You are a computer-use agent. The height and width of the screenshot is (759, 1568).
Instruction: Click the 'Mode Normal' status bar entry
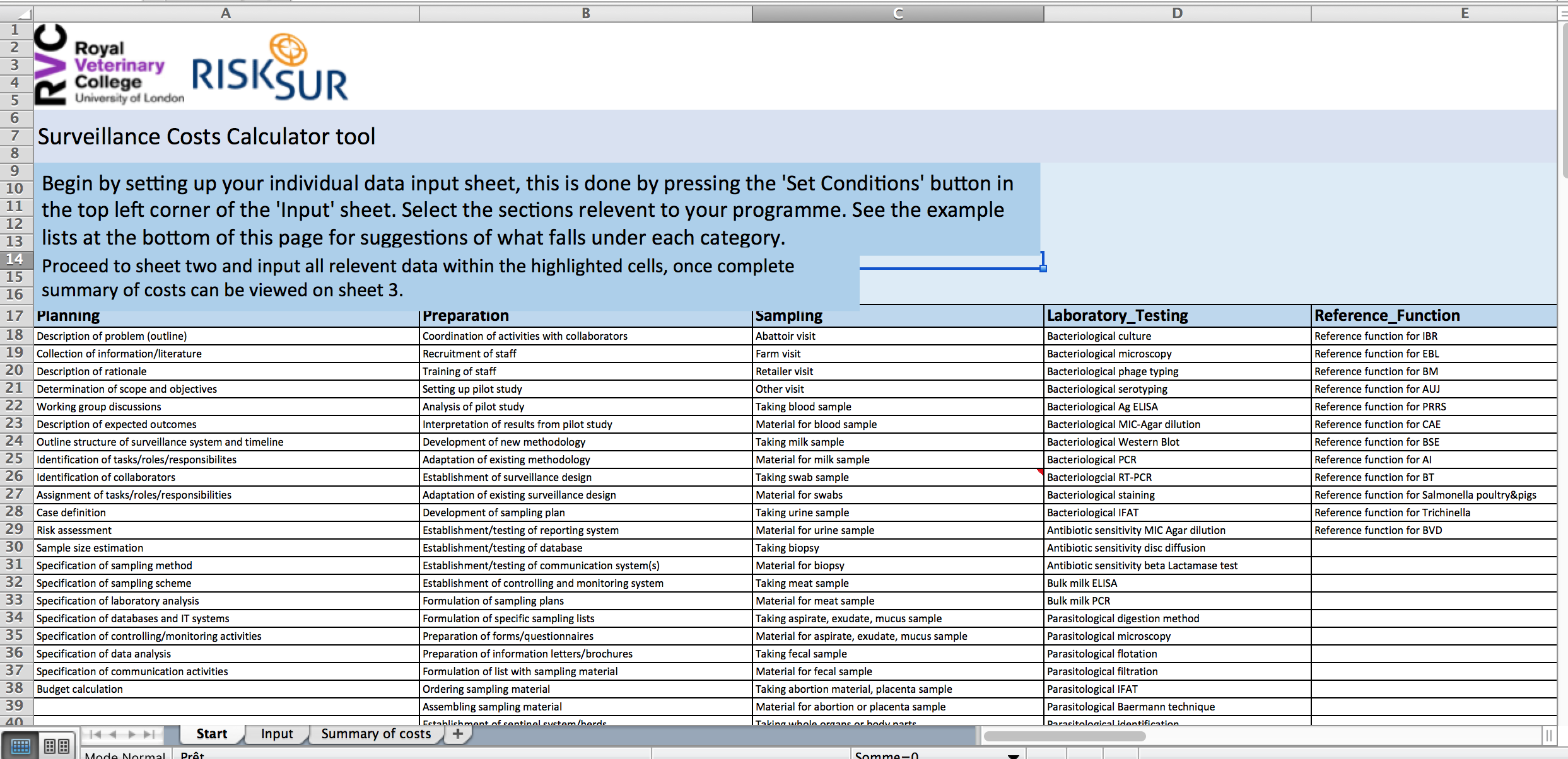click(125, 755)
